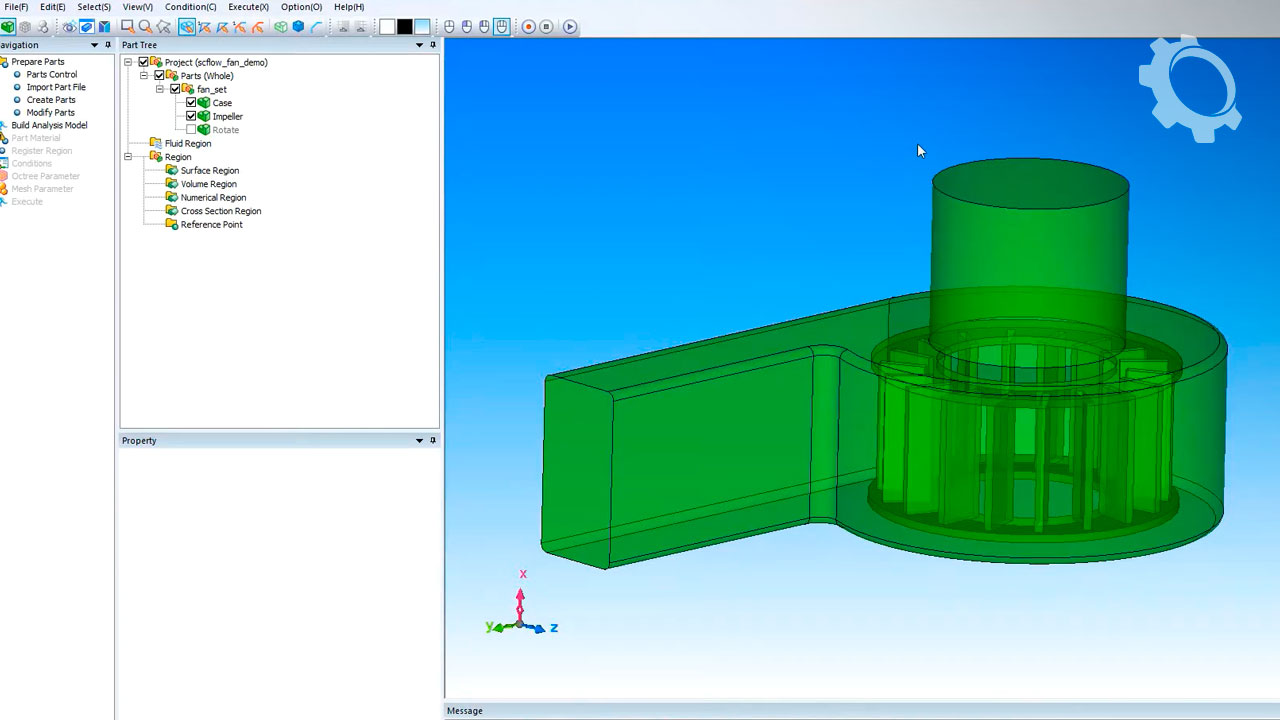This screenshot has width=1280, height=720.
Task: Uncheck the Impeller part checkbox
Action: (191, 116)
